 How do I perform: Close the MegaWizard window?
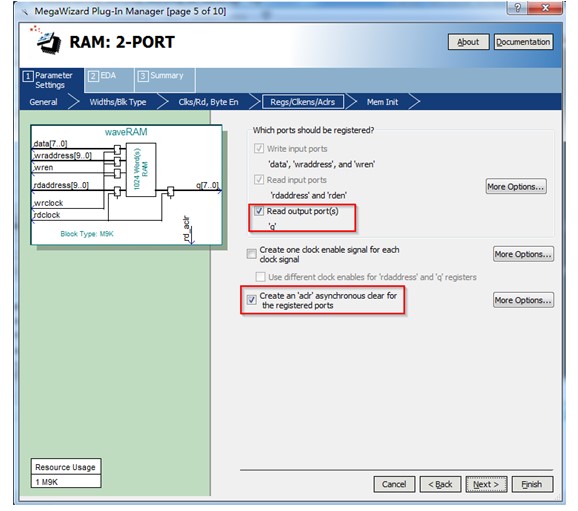pos(546,7)
